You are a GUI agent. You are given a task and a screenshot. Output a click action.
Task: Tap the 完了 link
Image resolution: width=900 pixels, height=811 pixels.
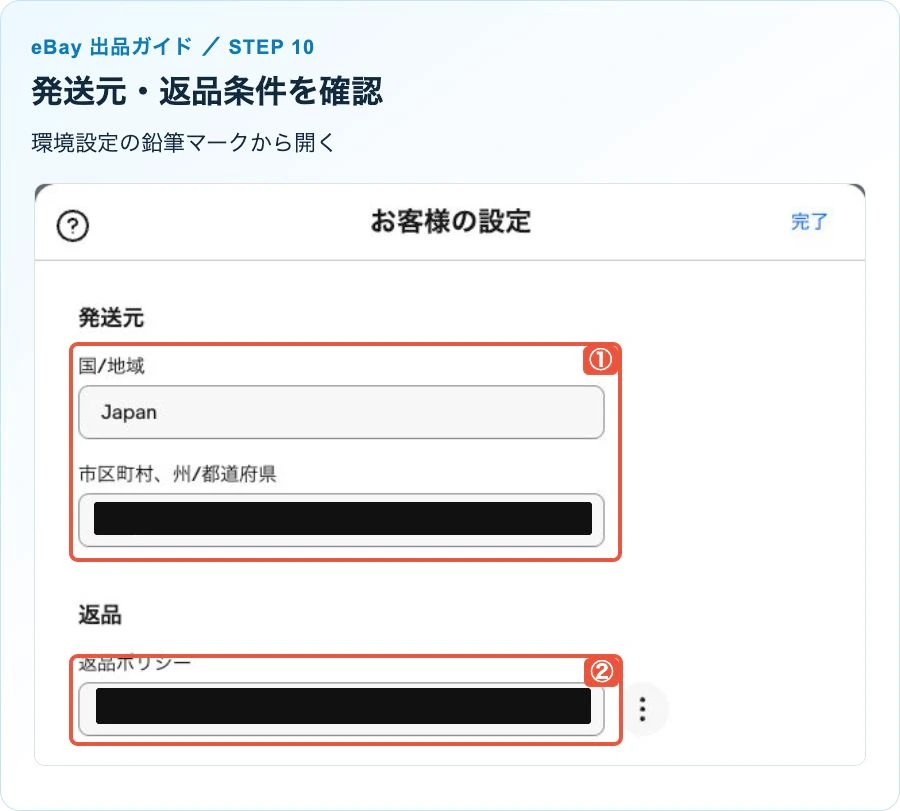point(809,222)
